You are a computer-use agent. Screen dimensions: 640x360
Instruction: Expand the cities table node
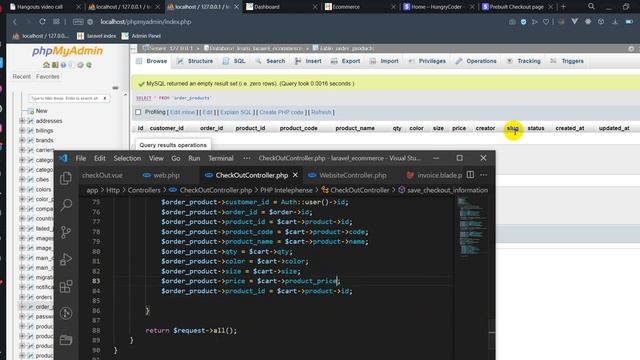click(x=22, y=179)
